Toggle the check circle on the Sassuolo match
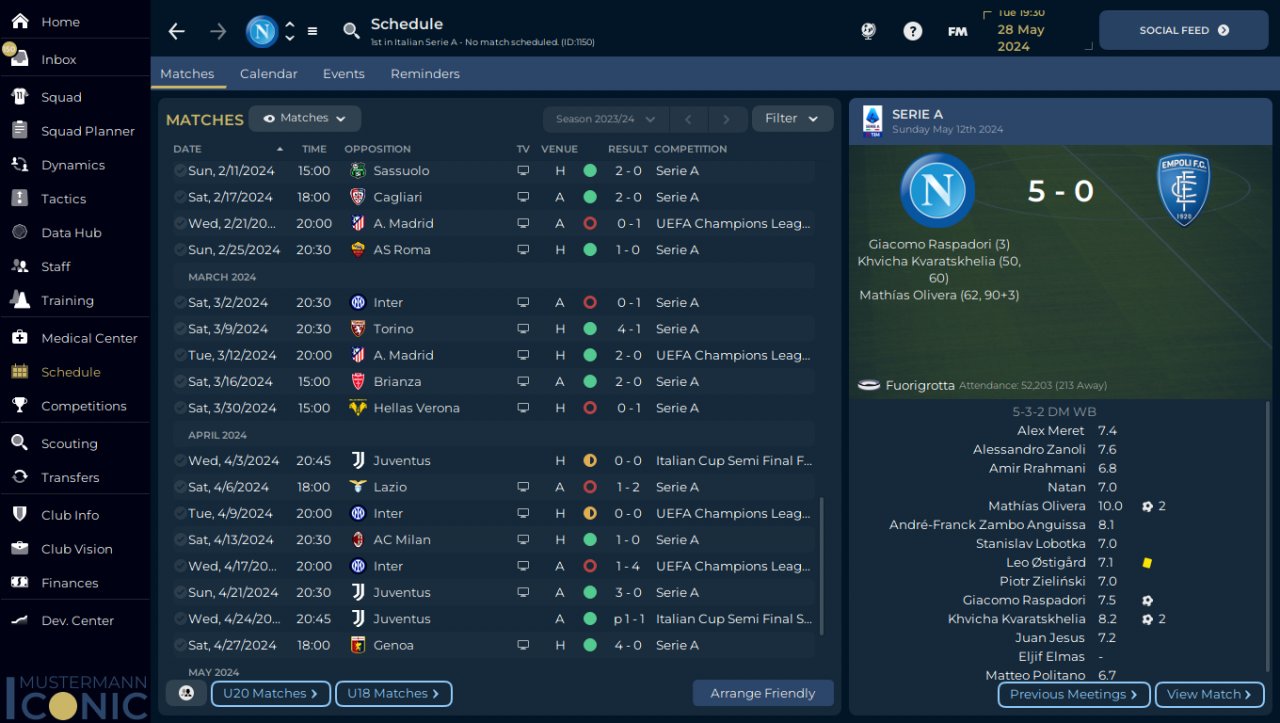1280x723 pixels. pos(180,171)
